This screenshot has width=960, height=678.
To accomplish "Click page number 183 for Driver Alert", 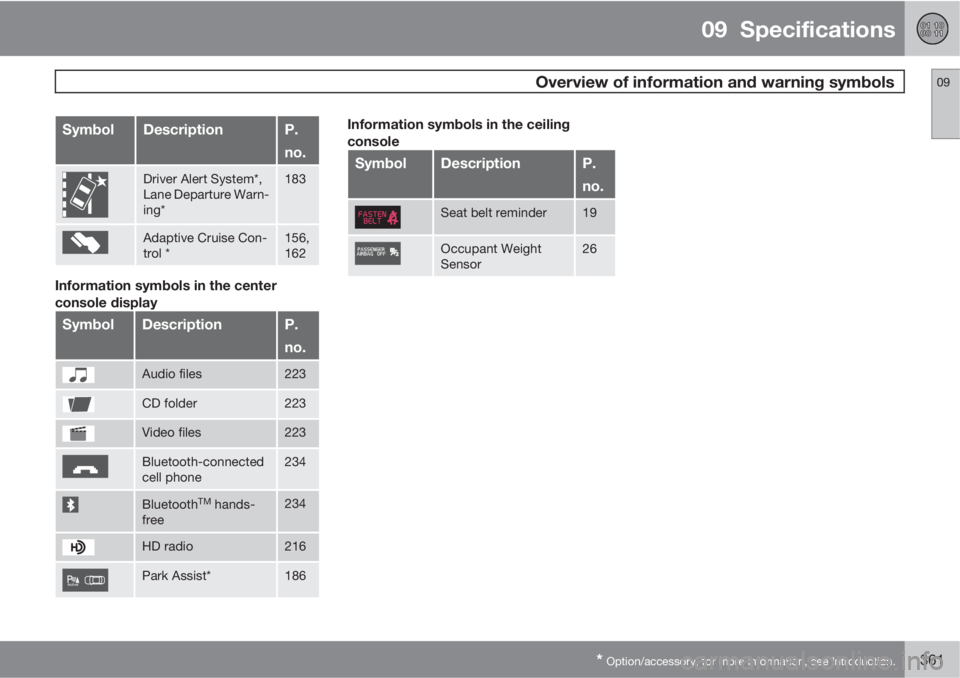I will click(x=295, y=179).
